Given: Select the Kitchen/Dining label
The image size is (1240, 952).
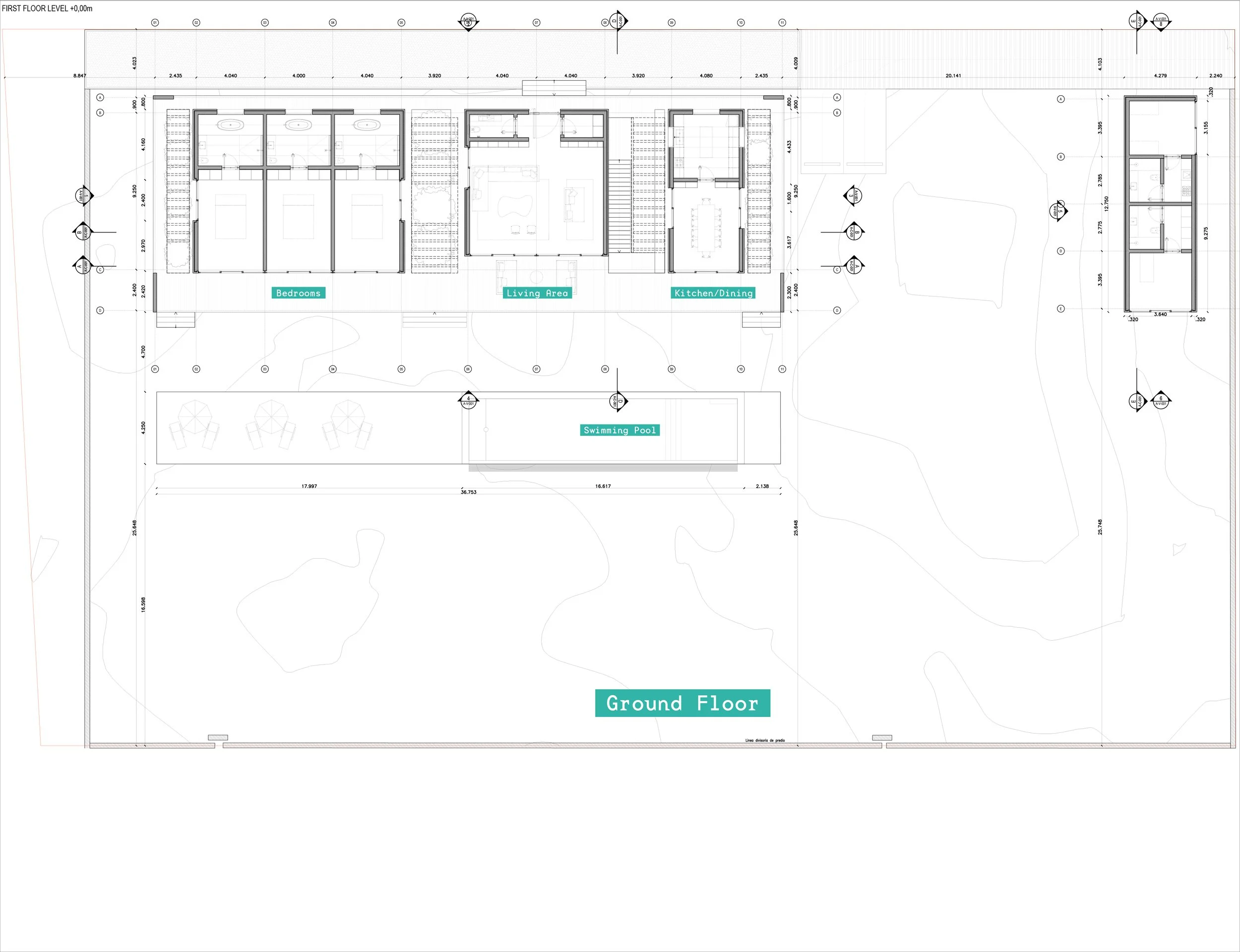Looking at the screenshot, I should point(713,293).
